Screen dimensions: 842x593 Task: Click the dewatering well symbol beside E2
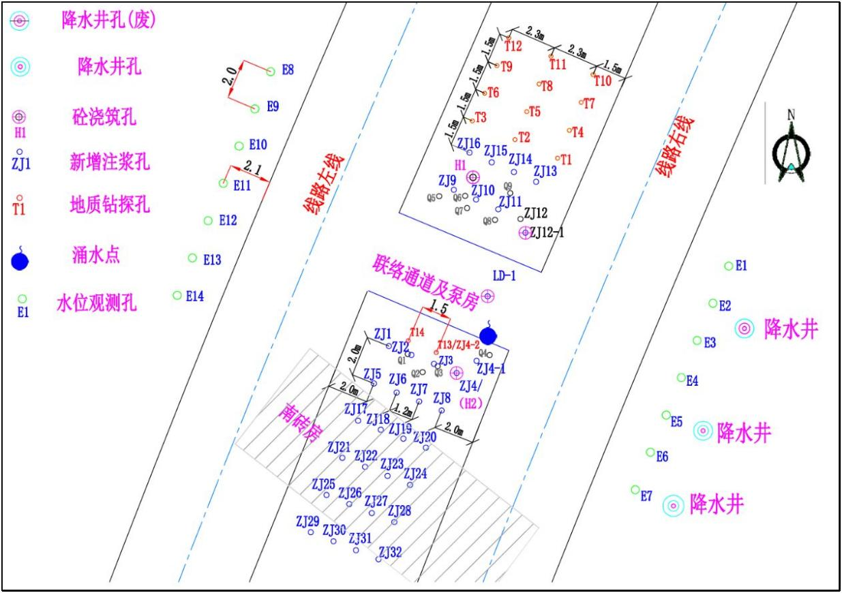tap(744, 328)
